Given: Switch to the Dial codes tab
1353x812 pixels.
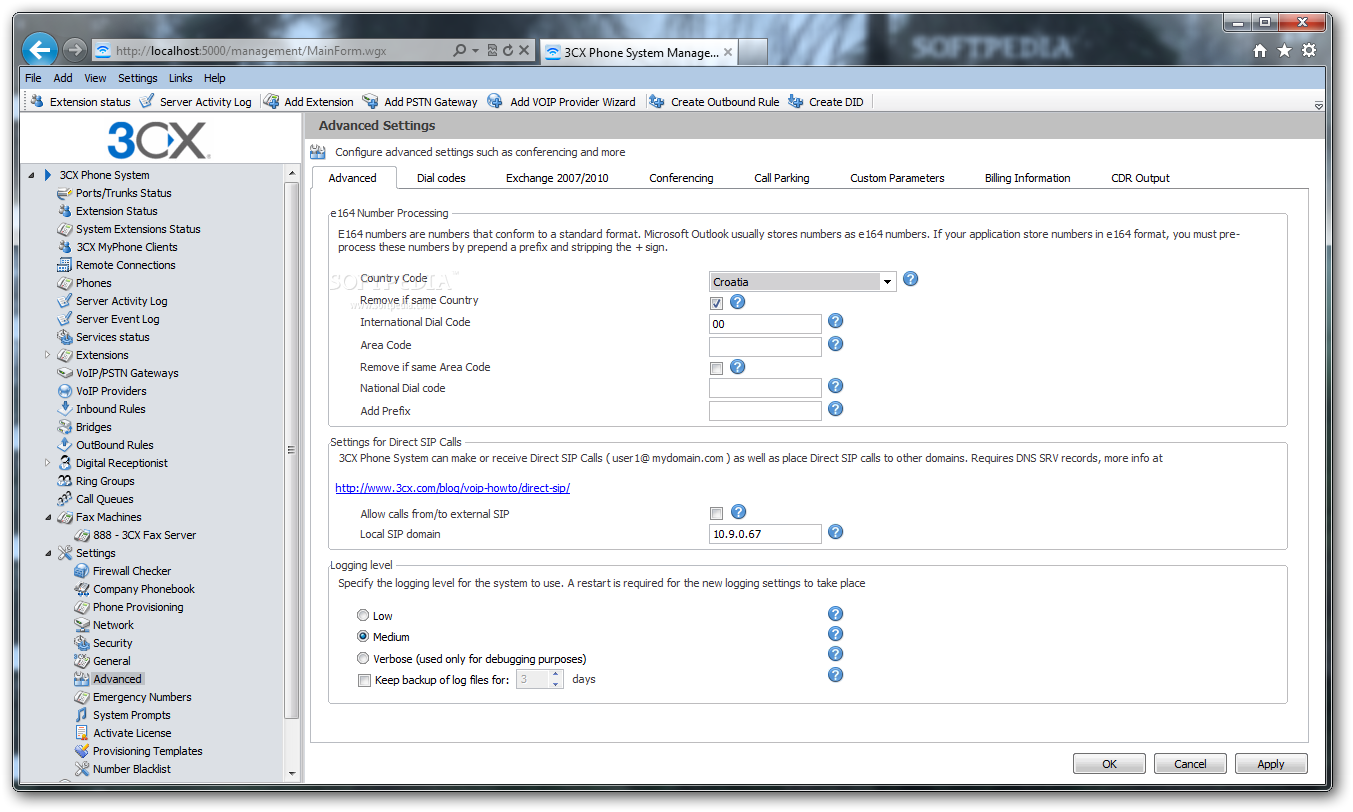Looking at the screenshot, I should tap(441, 178).
